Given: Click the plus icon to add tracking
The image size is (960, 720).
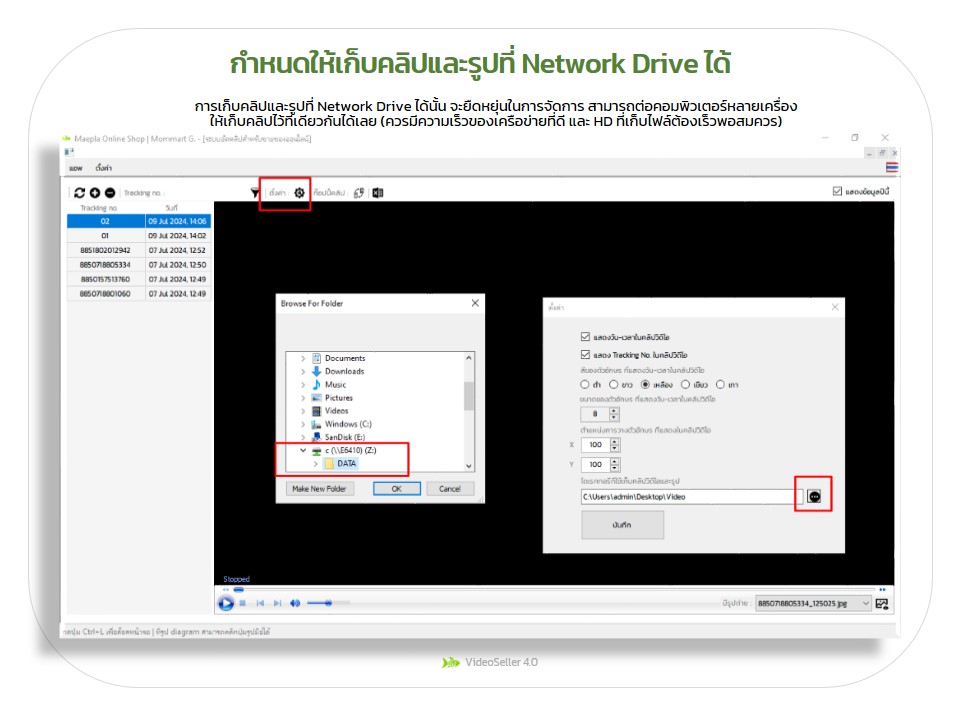Looking at the screenshot, I should click(95, 193).
